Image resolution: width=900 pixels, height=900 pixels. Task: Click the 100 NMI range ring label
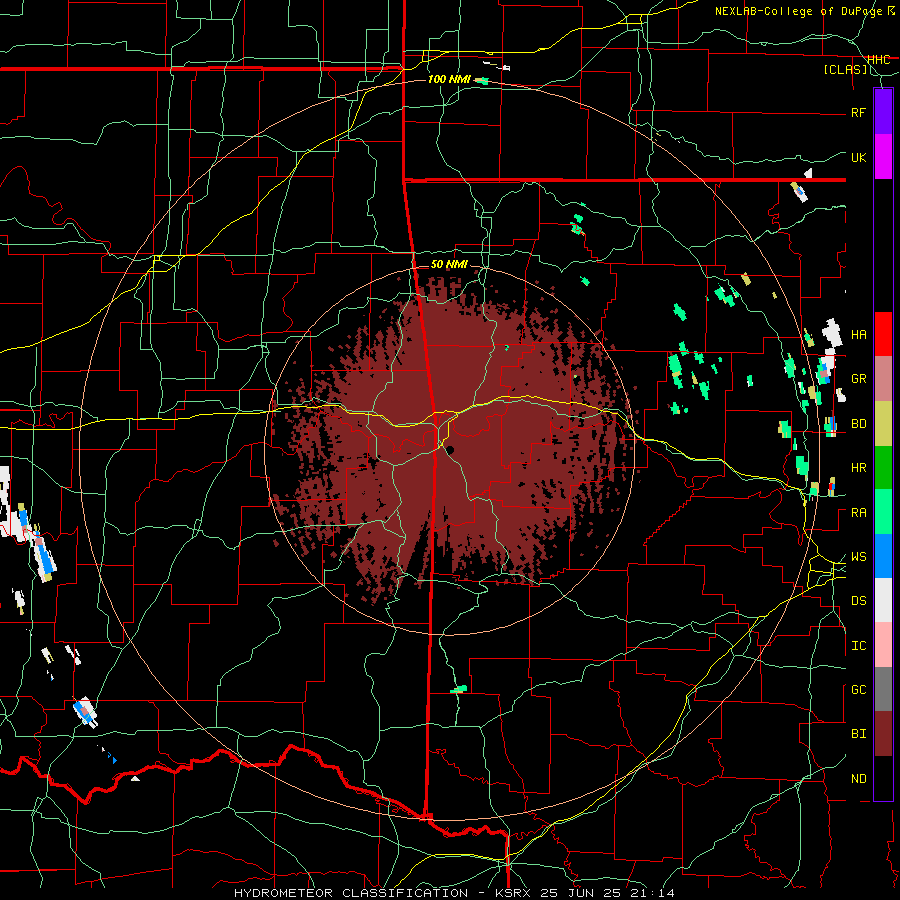(x=449, y=79)
